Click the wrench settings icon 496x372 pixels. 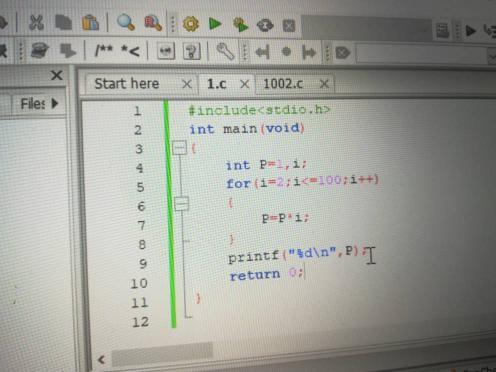[225, 52]
